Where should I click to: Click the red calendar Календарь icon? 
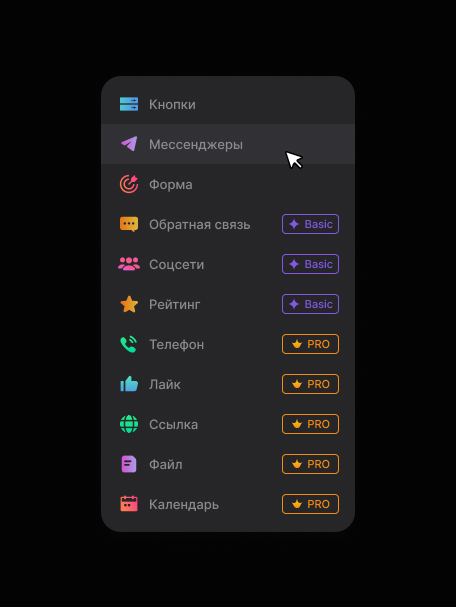[x=129, y=504]
